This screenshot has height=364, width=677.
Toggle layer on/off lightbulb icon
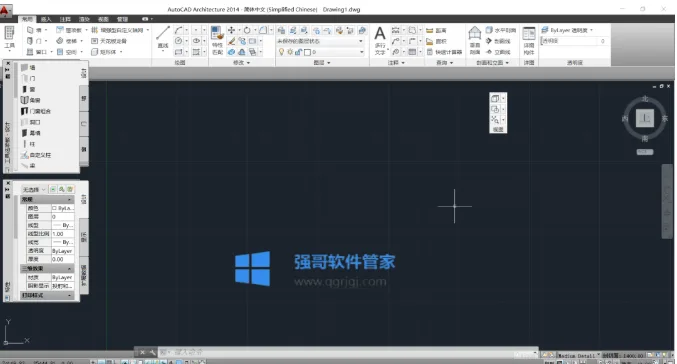click(x=282, y=52)
